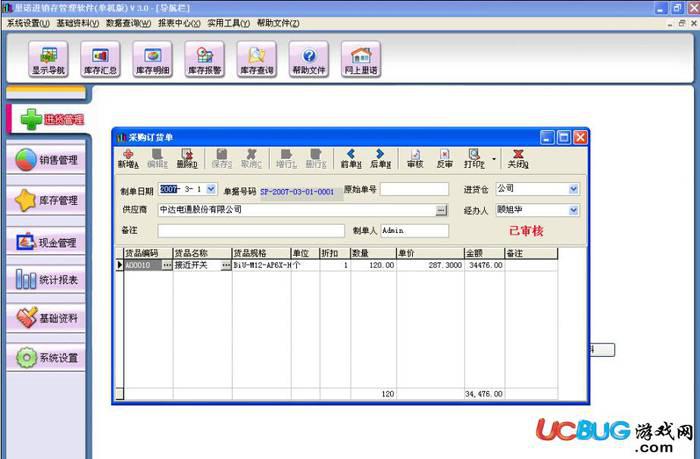This screenshot has width=700, height=459.
Task: Click the 供应商 browse ellipsis button
Action: [441, 210]
